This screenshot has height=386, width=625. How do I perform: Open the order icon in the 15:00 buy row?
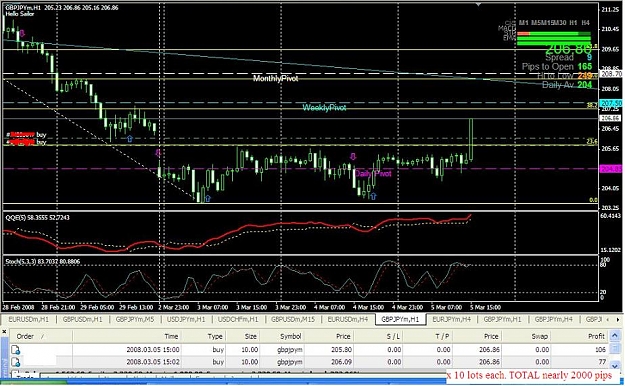(16, 350)
